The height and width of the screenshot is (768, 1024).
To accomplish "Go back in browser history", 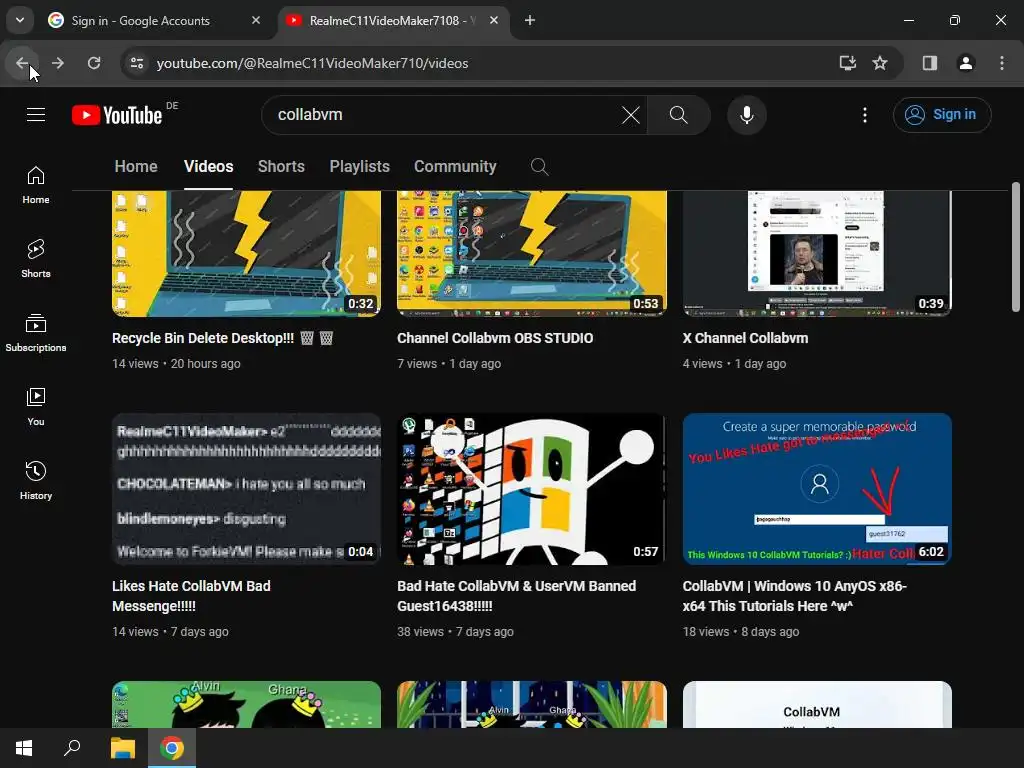I will pos(22,63).
